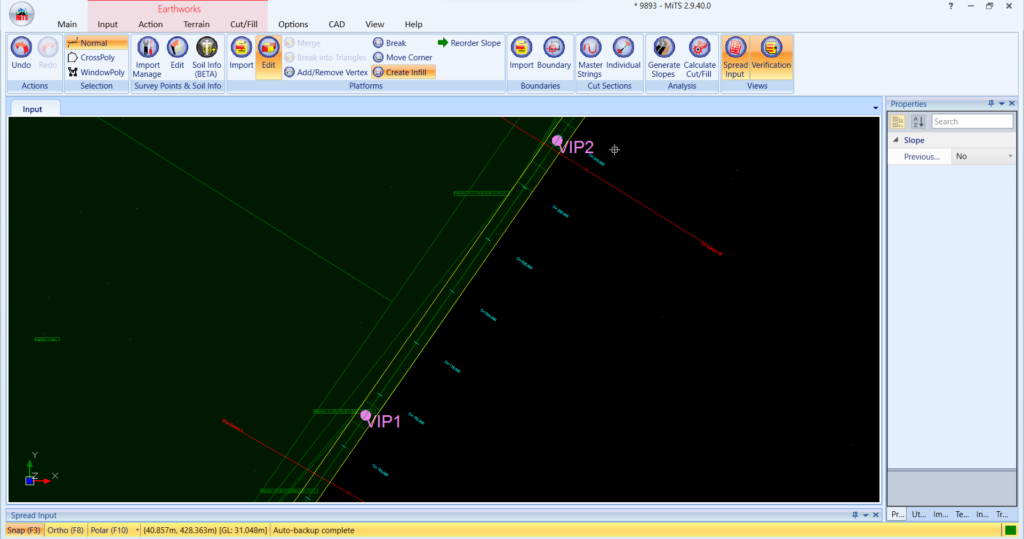Open Soil Info (BETA)
The image size is (1024, 539).
206,57
